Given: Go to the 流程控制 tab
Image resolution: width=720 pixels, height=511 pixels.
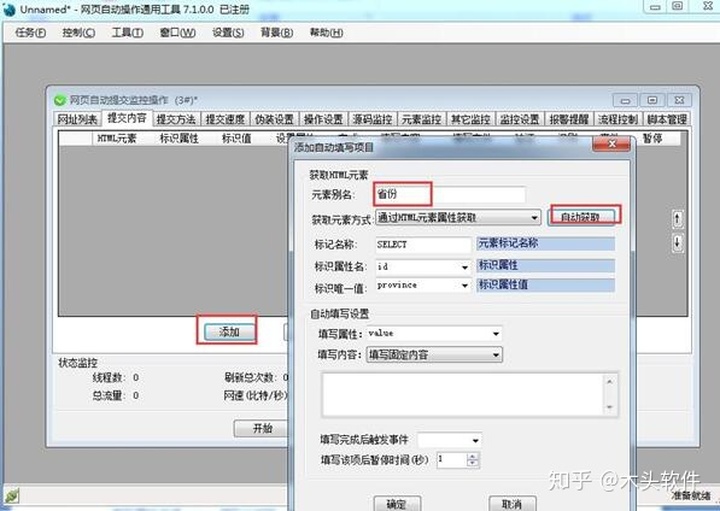Looking at the screenshot, I should click(x=618, y=119).
